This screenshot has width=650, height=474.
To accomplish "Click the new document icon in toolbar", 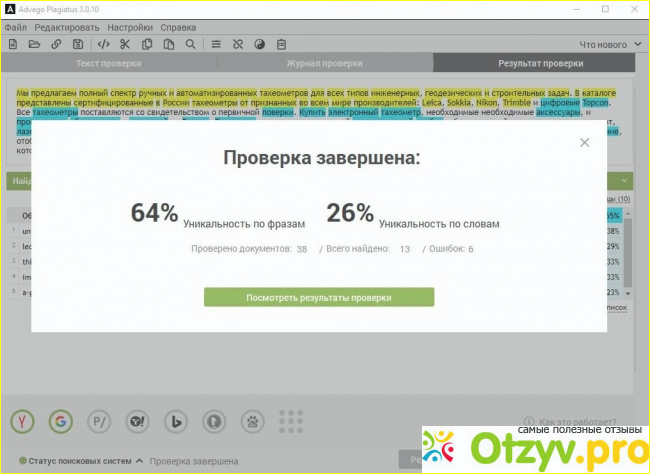I will [13, 44].
